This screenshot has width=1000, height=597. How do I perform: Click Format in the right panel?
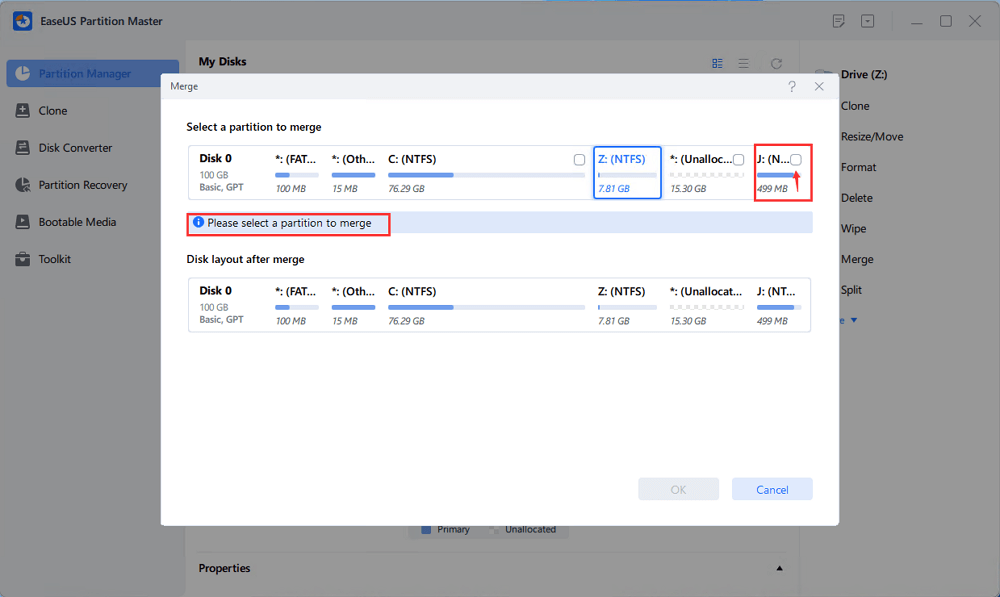pos(858,167)
